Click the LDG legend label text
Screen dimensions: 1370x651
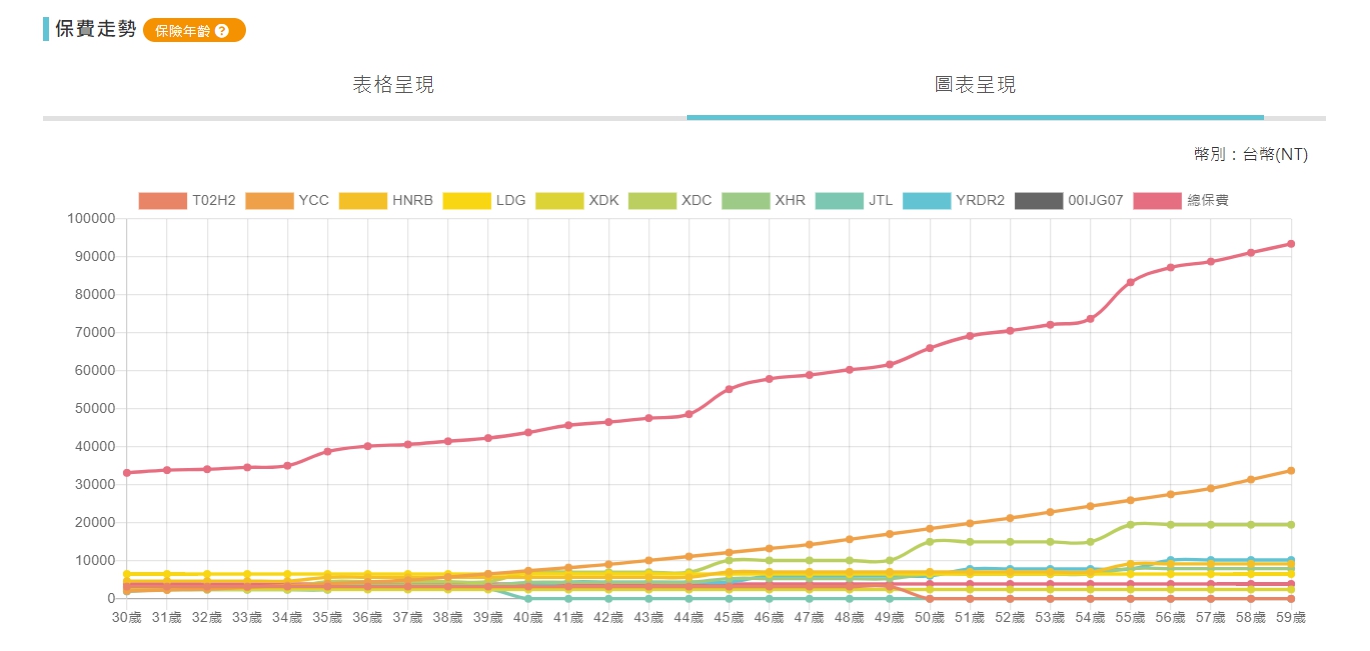pos(512,201)
